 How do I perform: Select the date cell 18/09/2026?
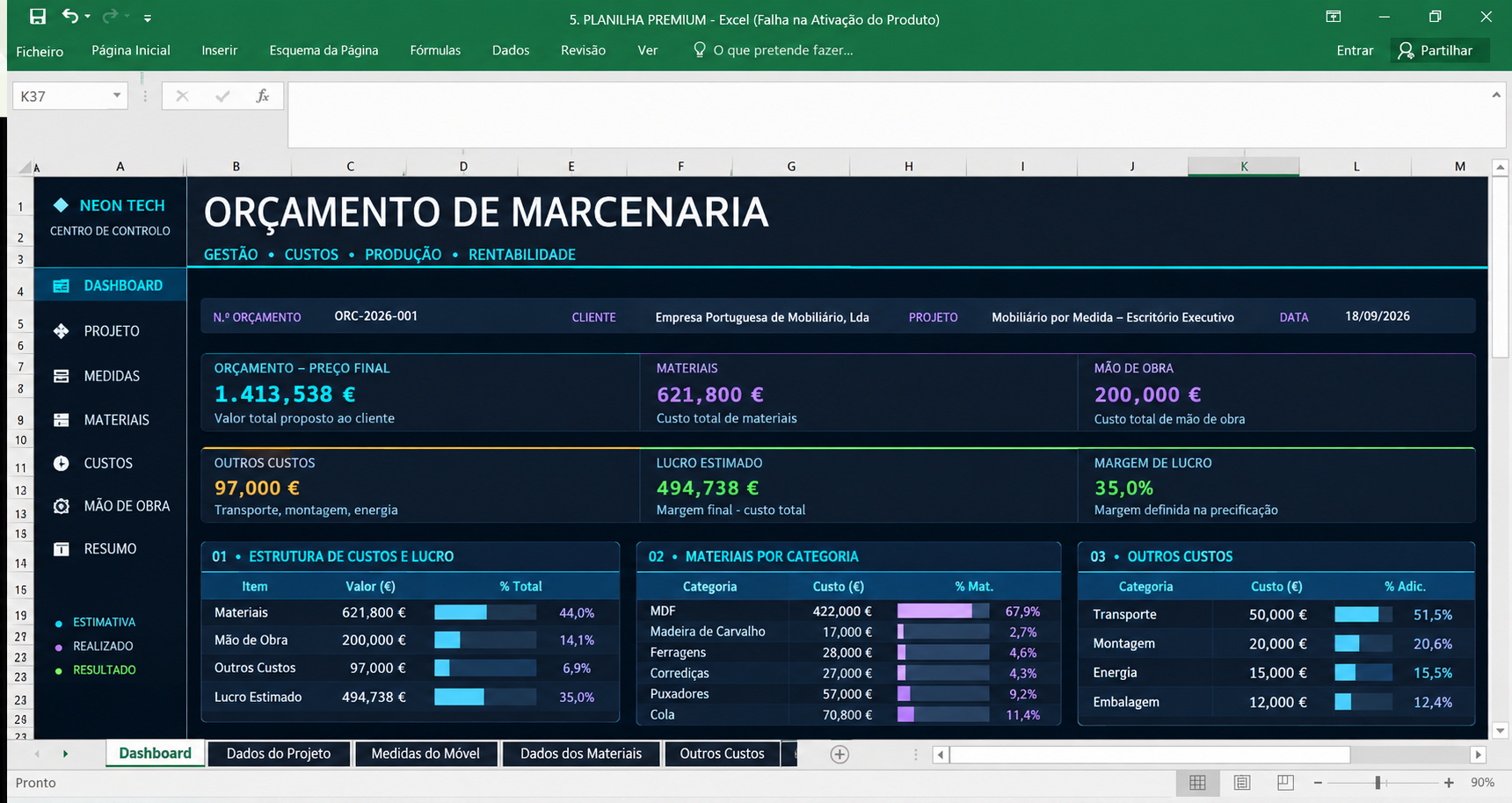click(x=1378, y=316)
